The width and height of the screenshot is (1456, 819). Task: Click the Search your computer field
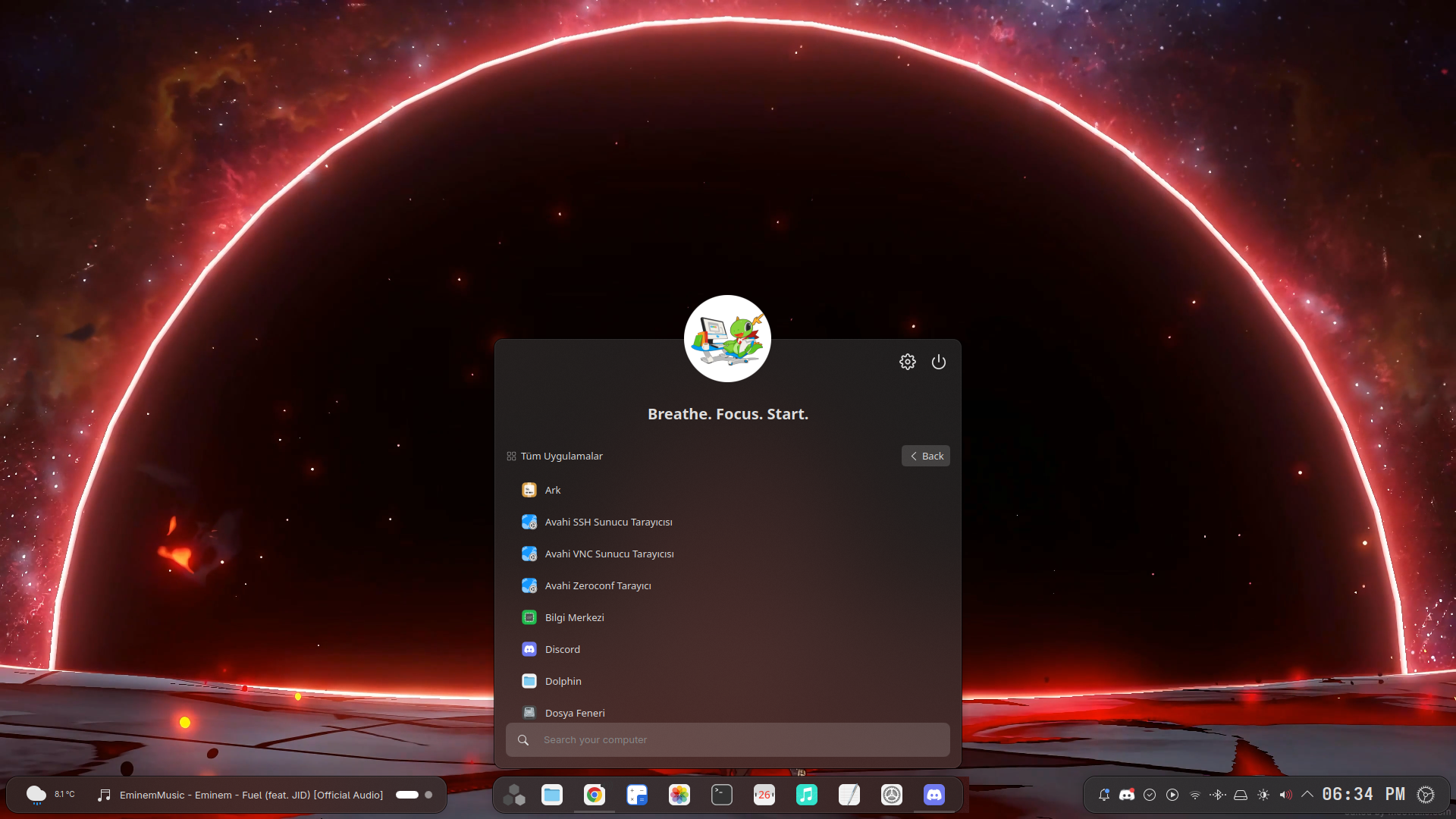click(728, 739)
